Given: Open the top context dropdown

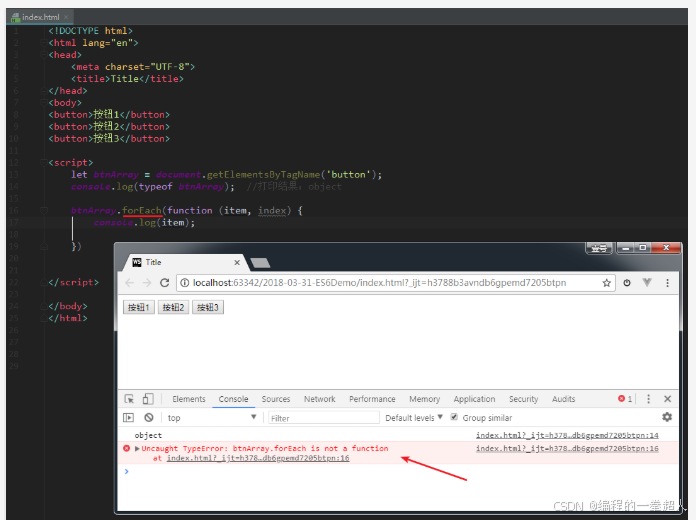Looking at the screenshot, I should point(212,417).
